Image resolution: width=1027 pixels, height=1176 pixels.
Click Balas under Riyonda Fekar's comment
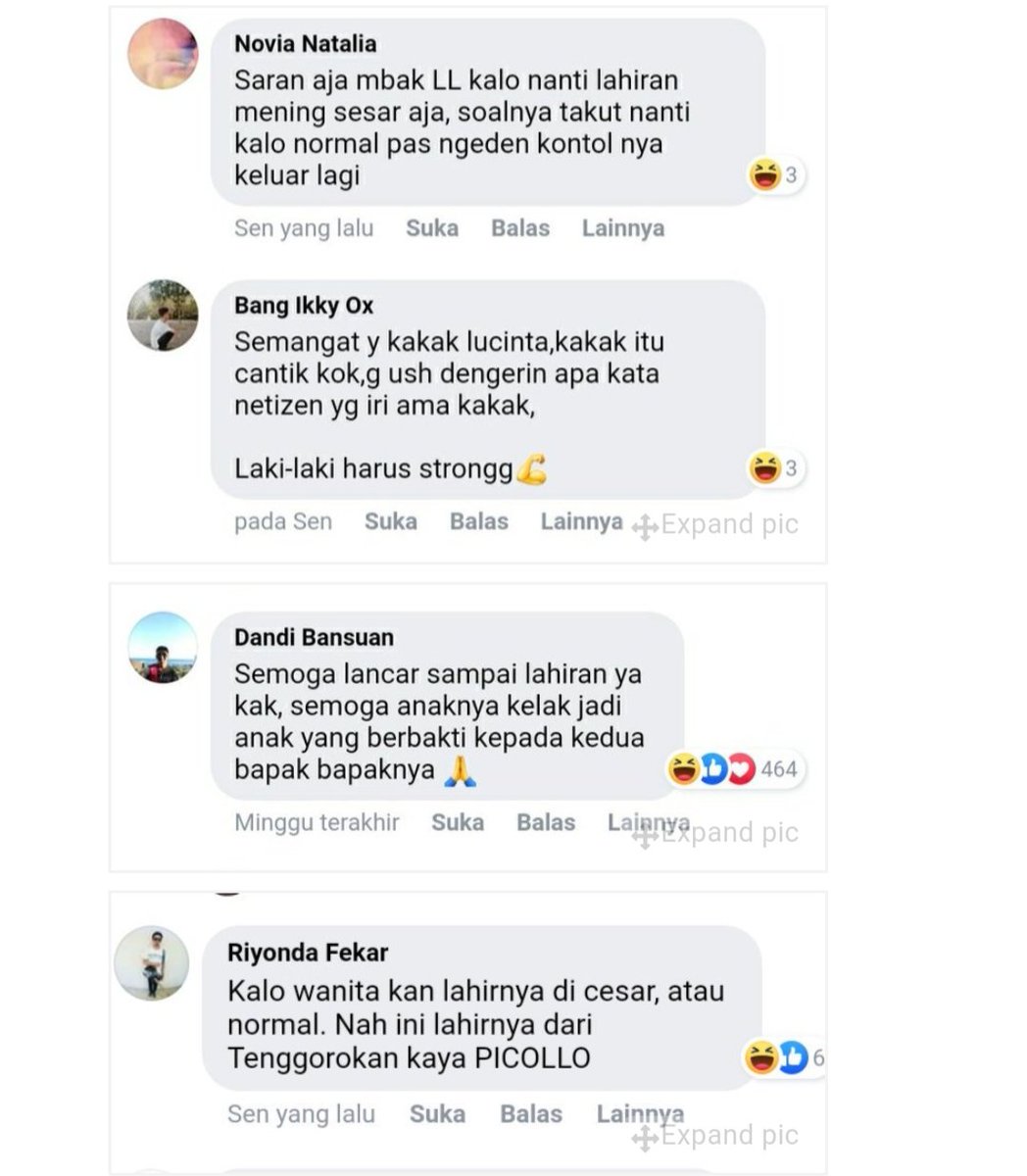coord(531,1114)
